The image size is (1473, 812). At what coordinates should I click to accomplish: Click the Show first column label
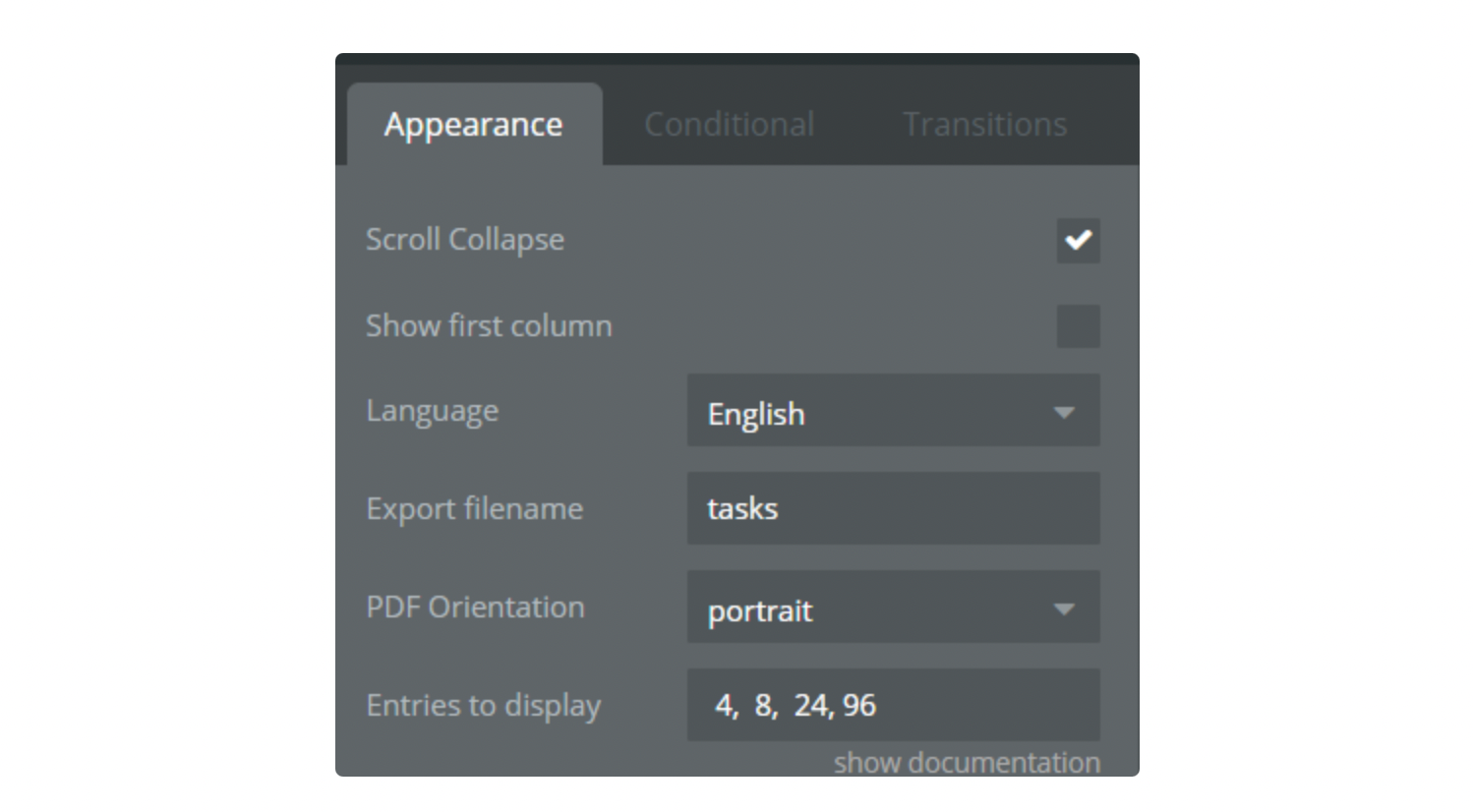(489, 326)
